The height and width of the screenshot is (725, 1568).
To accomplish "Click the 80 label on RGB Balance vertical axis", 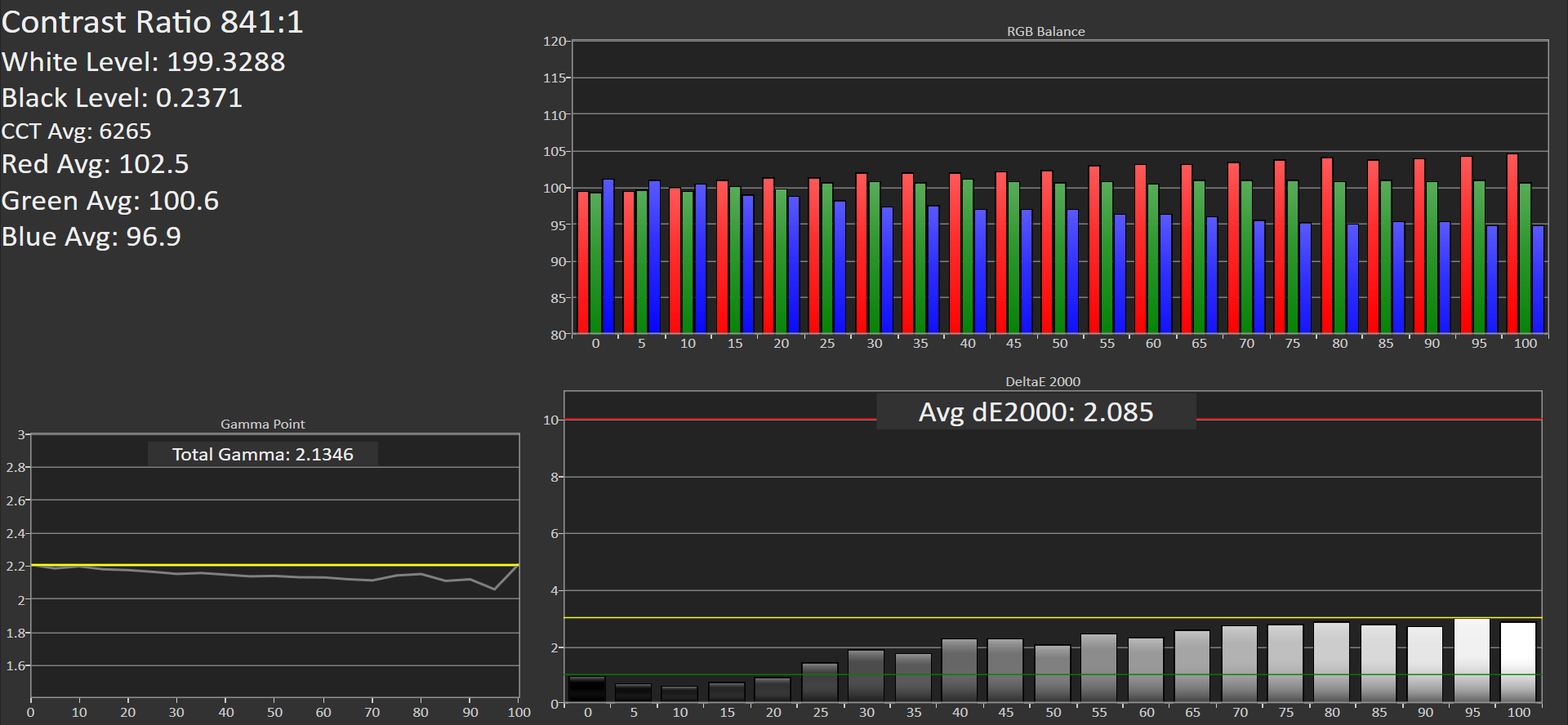I will 559,335.
